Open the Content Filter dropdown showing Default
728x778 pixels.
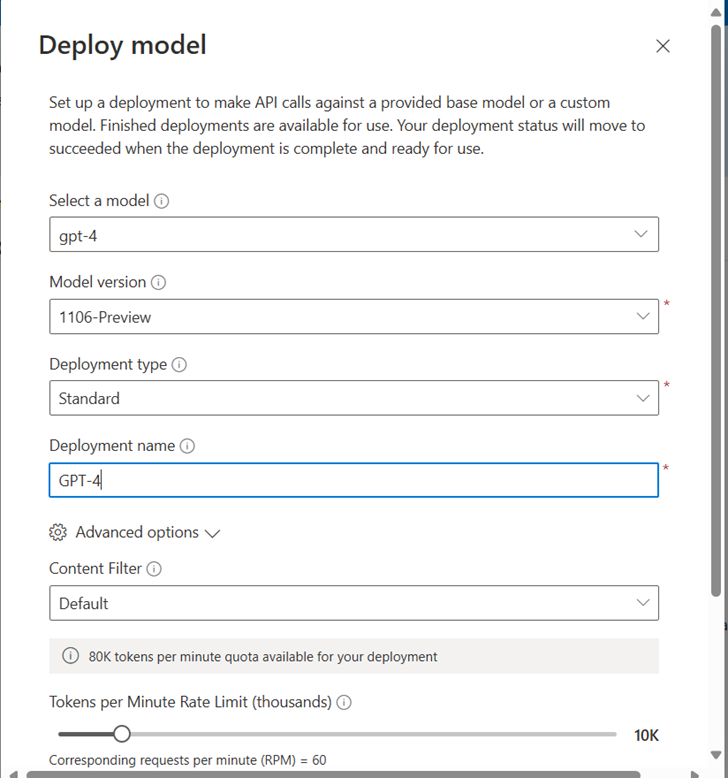(353, 603)
